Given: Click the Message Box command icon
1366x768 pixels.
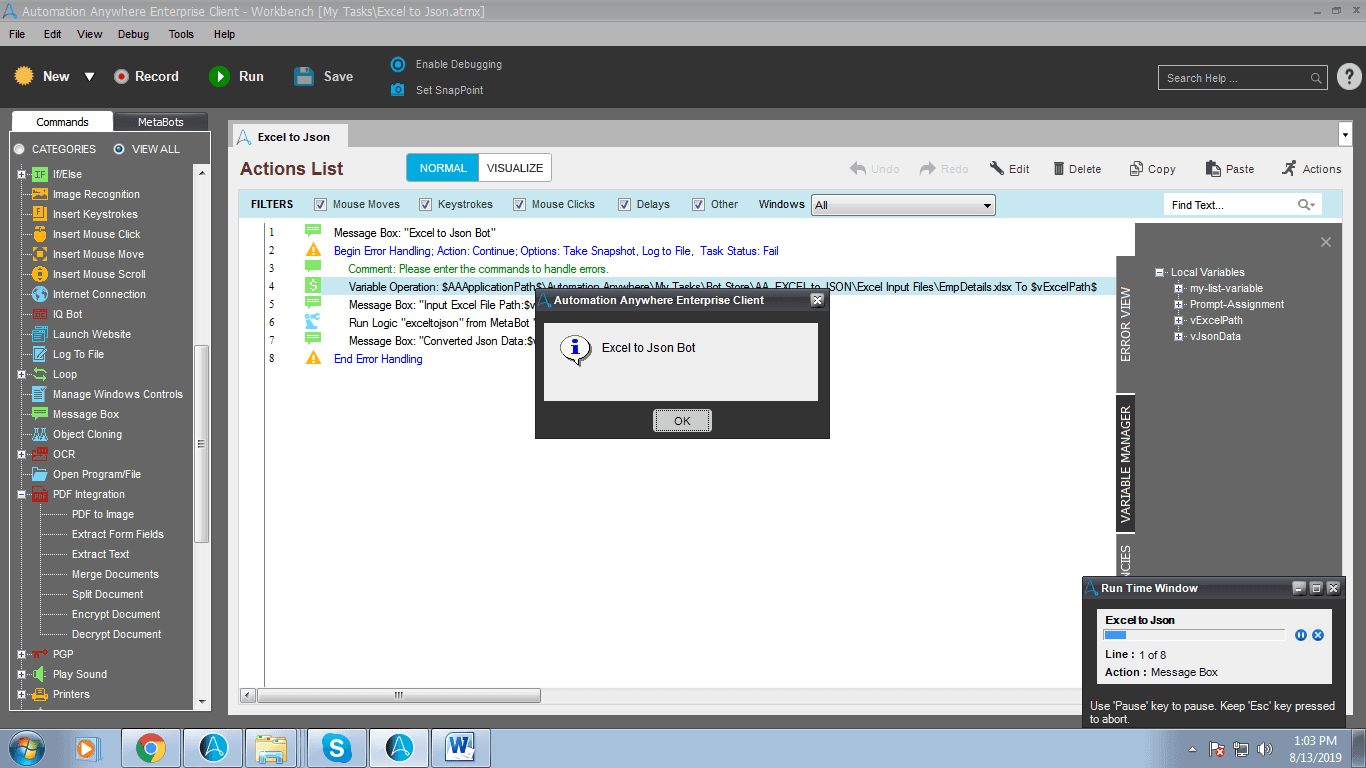Looking at the screenshot, I should click(40, 414).
